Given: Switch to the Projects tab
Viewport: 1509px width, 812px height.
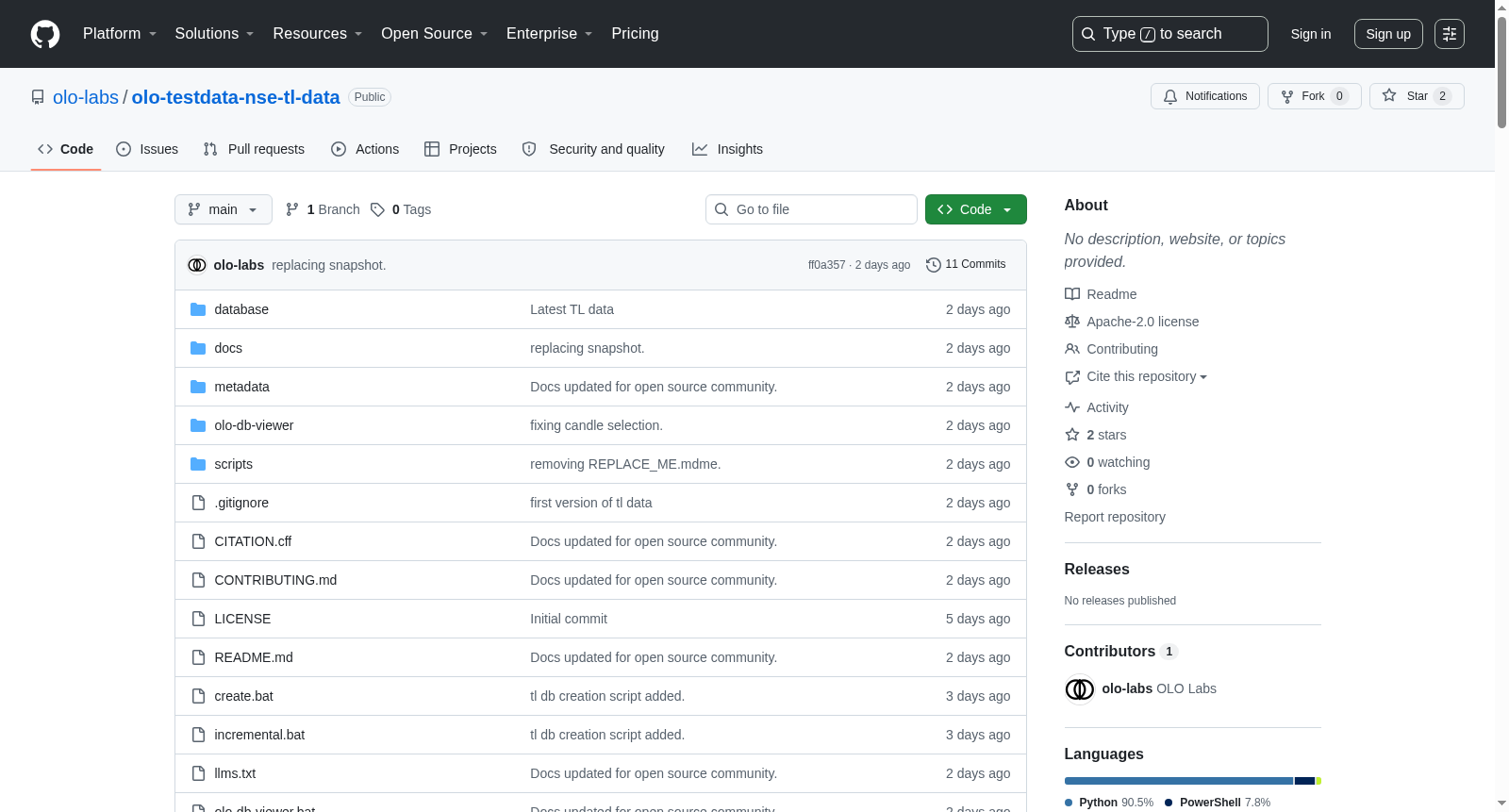Looking at the screenshot, I should pos(460,149).
